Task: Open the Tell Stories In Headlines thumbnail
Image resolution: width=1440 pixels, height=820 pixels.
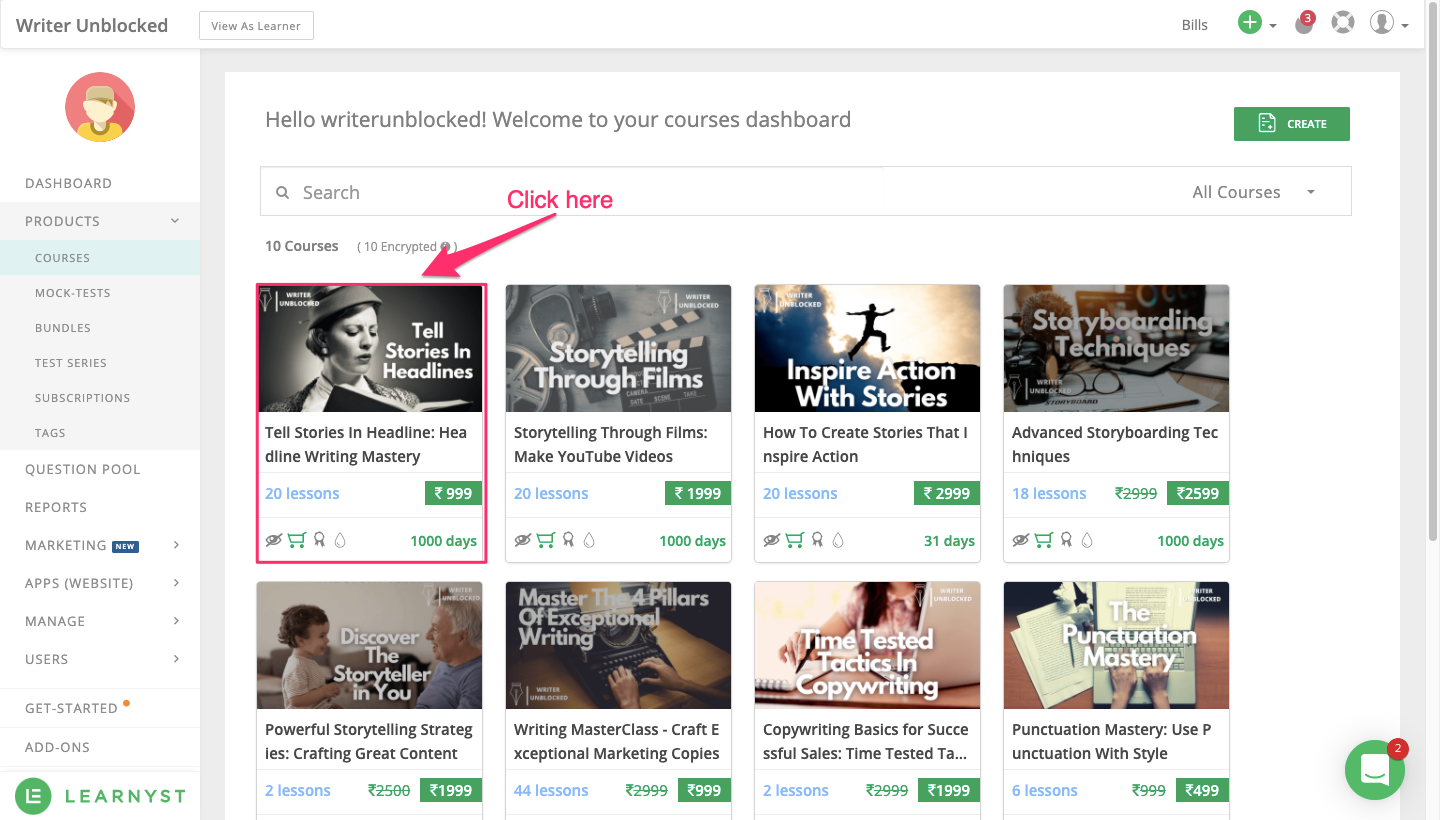Action: coord(370,348)
